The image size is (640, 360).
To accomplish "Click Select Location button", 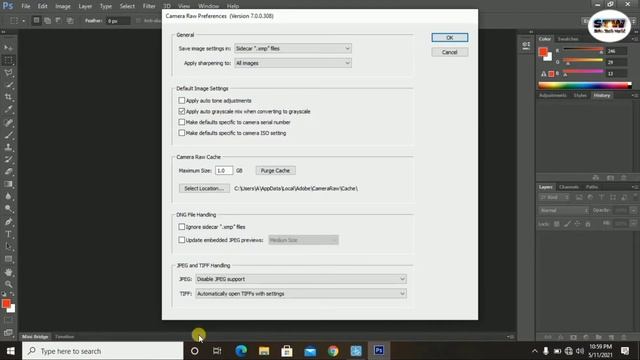I will pyautogui.click(x=204, y=189).
